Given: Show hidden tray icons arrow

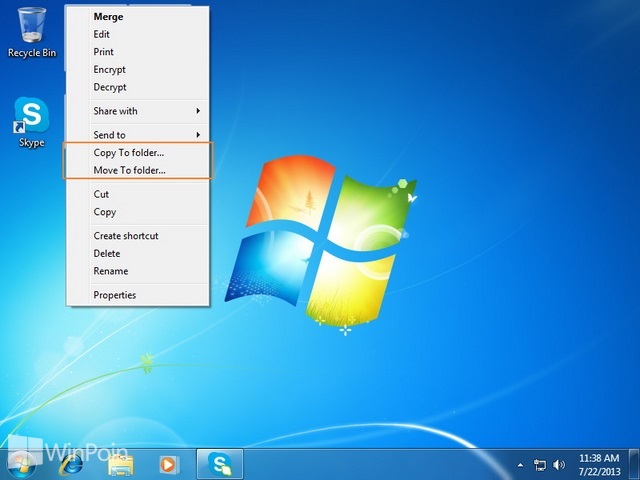Looking at the screenshot, I should pyautogui.click(x=520, y=464).
